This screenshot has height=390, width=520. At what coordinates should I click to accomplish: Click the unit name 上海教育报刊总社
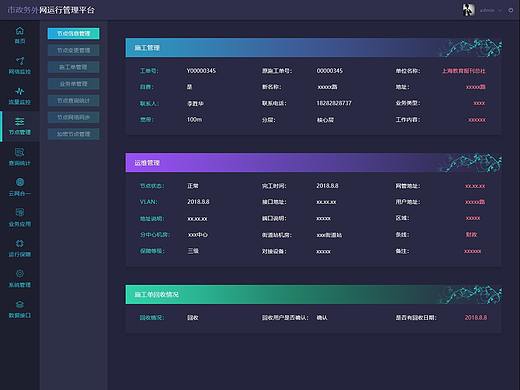(463, 71)
